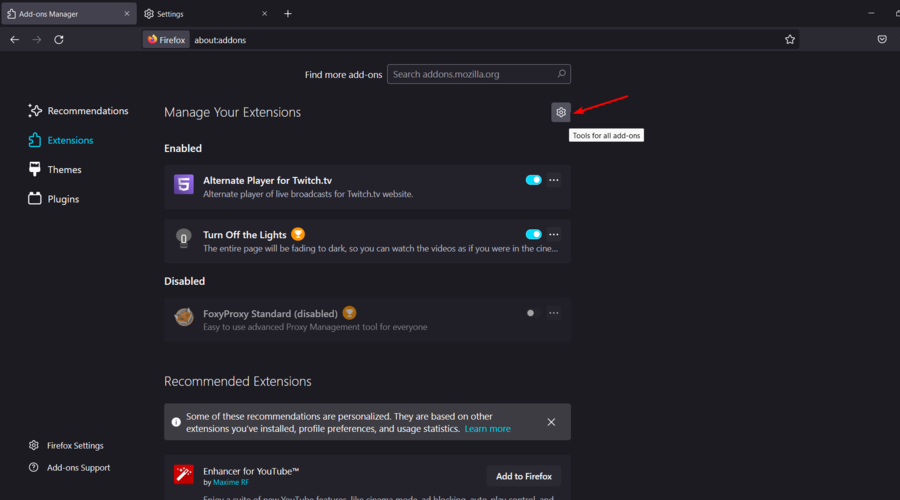Click the Enhancer for YouTube wand icon
The width and height of the screenshot is (900, 500).
tap(184, 475)
